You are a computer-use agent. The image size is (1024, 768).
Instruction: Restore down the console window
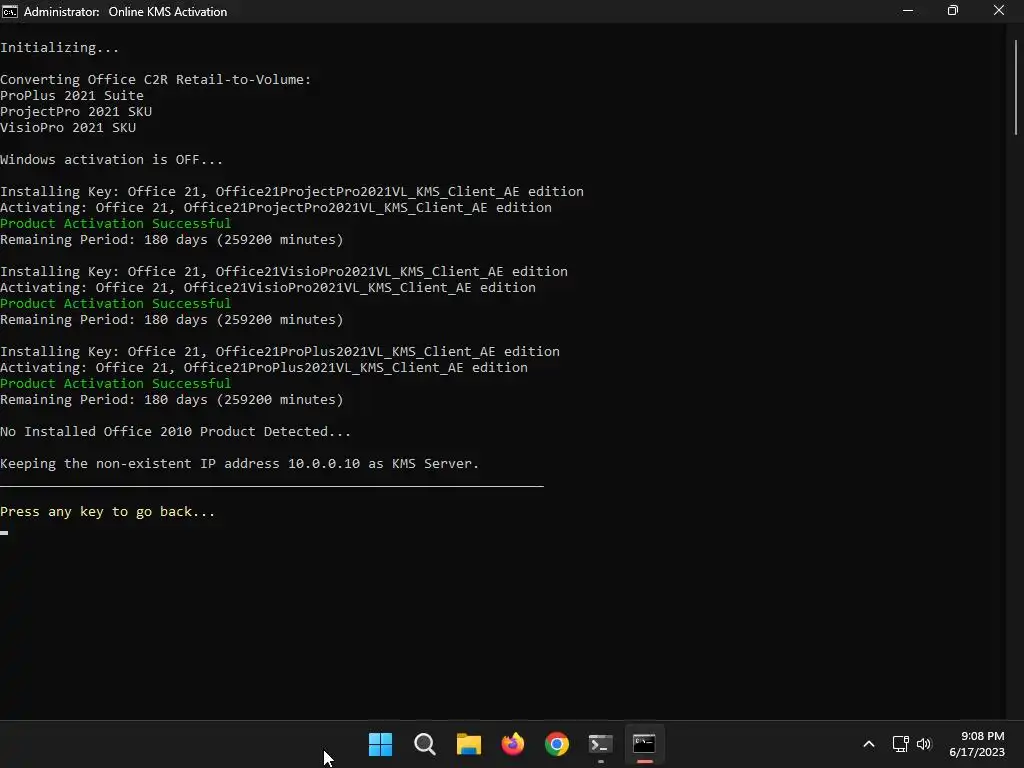point(953,11)
